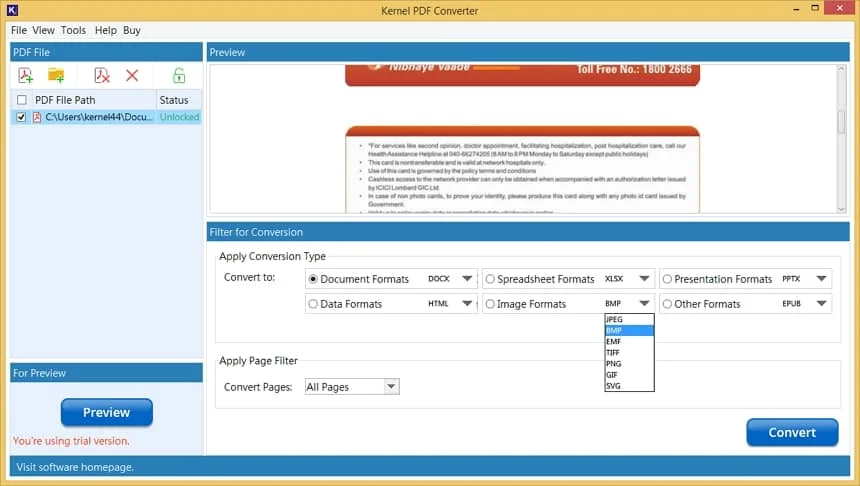Select the Document Formats radio button
This screenshot has width=860, height=486.
click(x=313, y=279)
